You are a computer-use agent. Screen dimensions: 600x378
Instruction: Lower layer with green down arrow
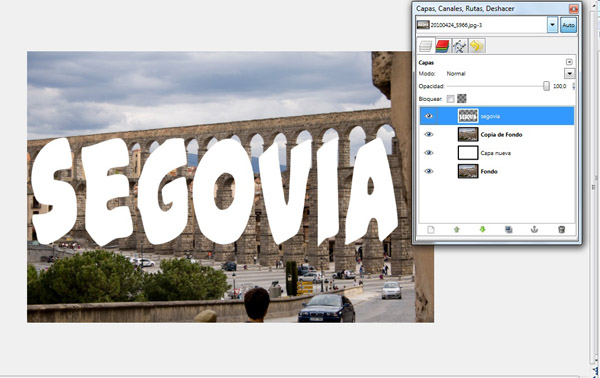483,230
